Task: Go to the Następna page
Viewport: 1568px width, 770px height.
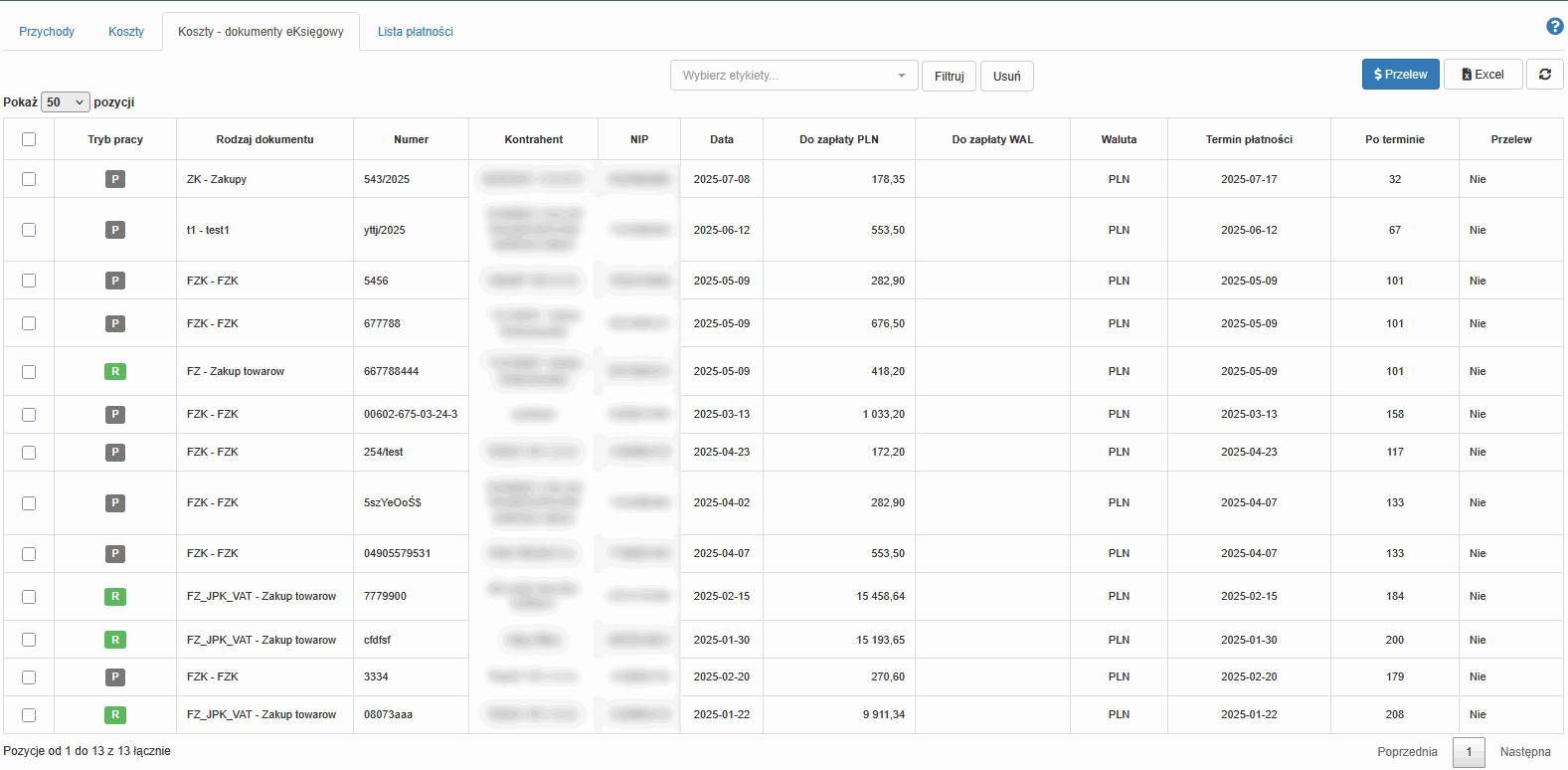Action: pos(1524,752)
